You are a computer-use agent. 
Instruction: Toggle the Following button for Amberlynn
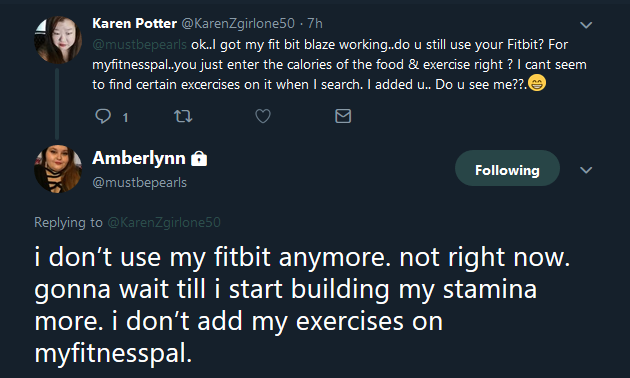507,168
